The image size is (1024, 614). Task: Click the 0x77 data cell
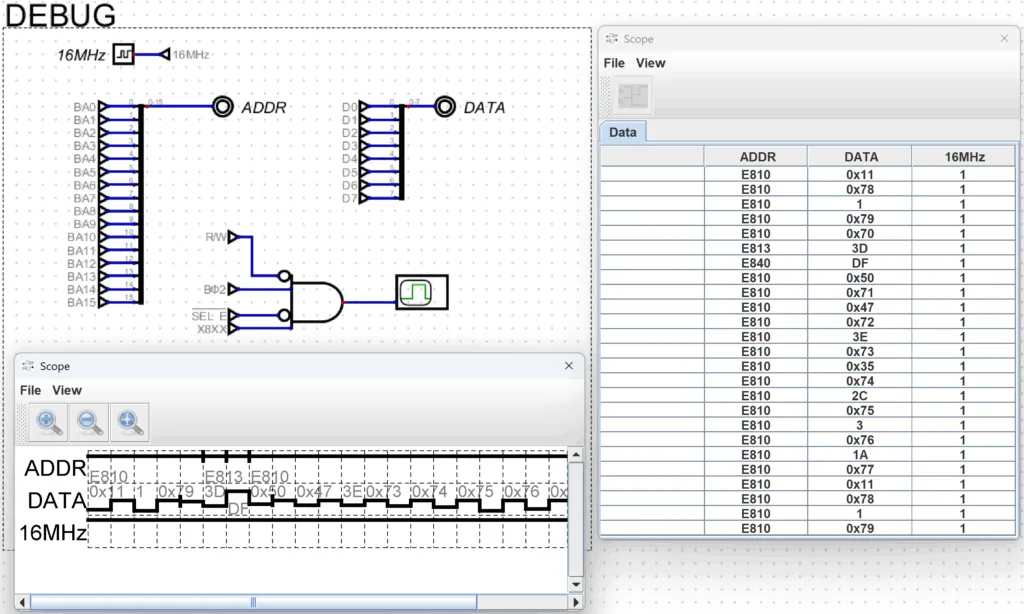(x=860, y=469)
